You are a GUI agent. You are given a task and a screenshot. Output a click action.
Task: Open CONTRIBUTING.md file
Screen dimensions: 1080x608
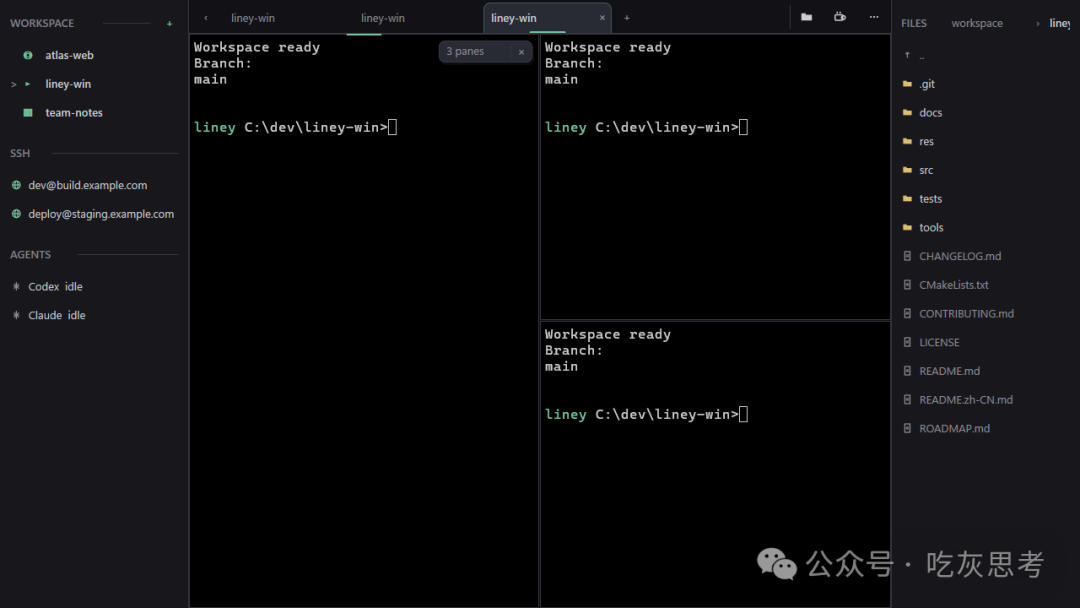(966, 314)
